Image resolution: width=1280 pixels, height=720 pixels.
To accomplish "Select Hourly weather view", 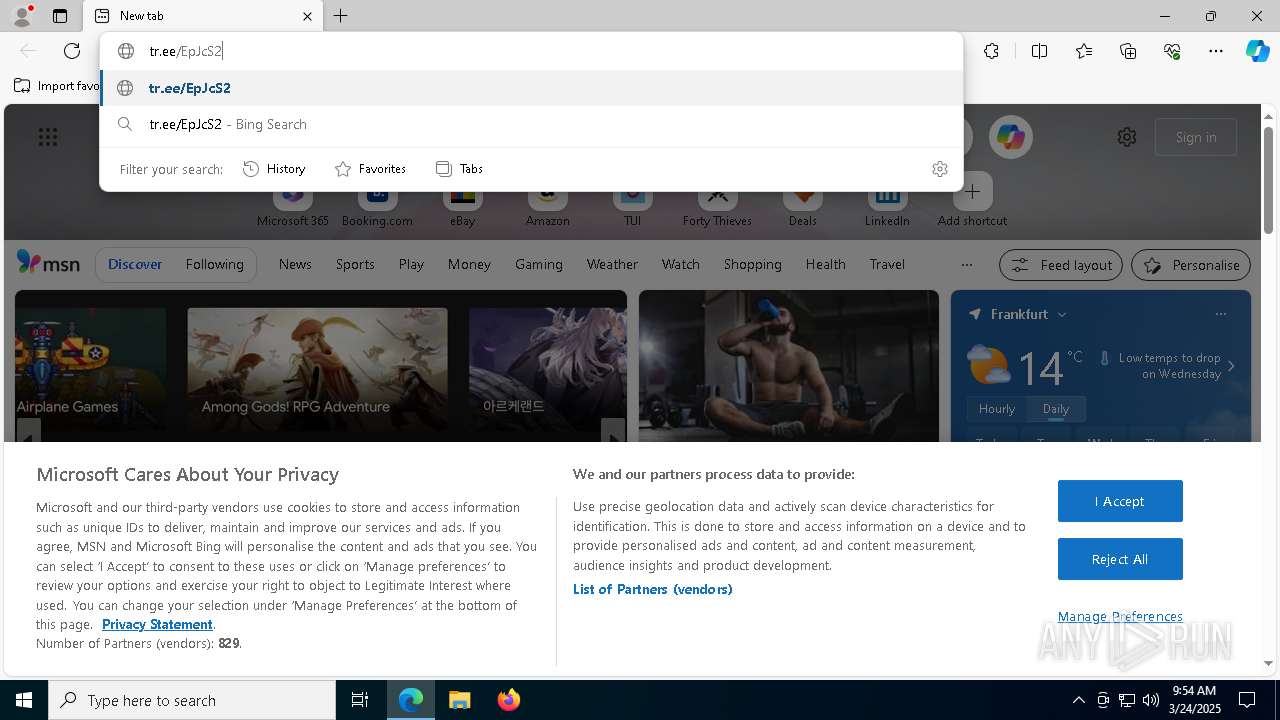I will pyautogui.click(x=997, y=409).
